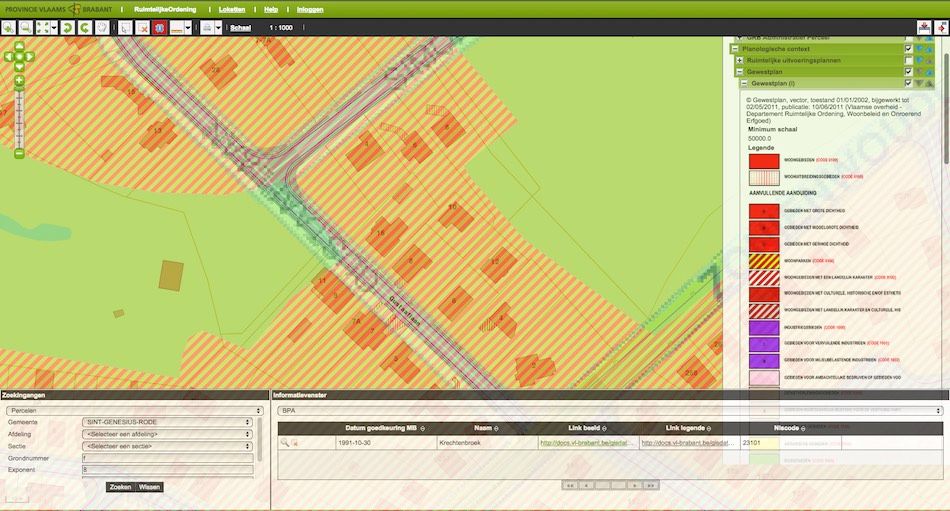Expand the Ruimtelijke uitvoeringsplannen group
Screen dimensions: 950x511
pos(740,61)
